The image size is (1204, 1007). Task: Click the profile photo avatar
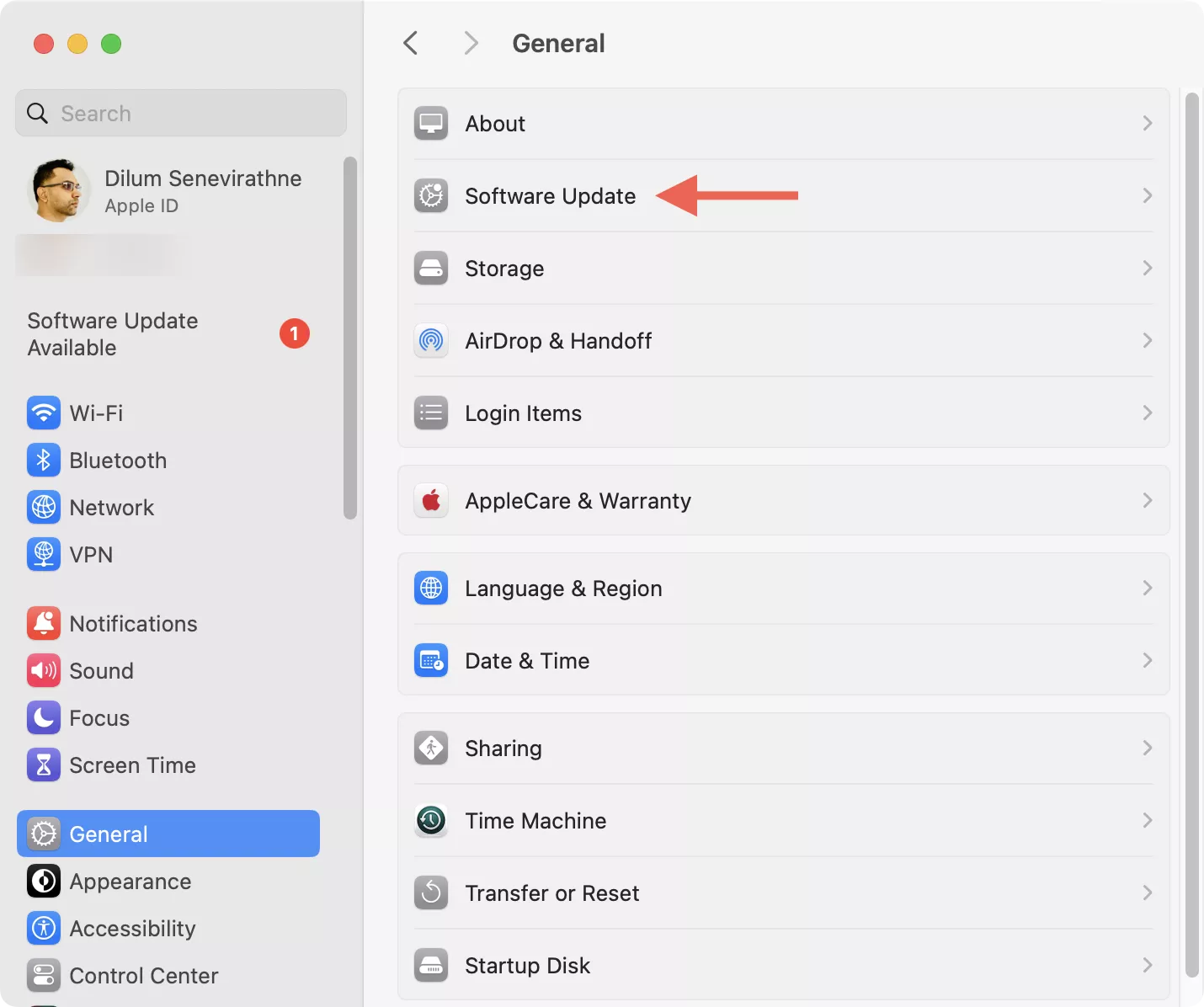point(58,191)
